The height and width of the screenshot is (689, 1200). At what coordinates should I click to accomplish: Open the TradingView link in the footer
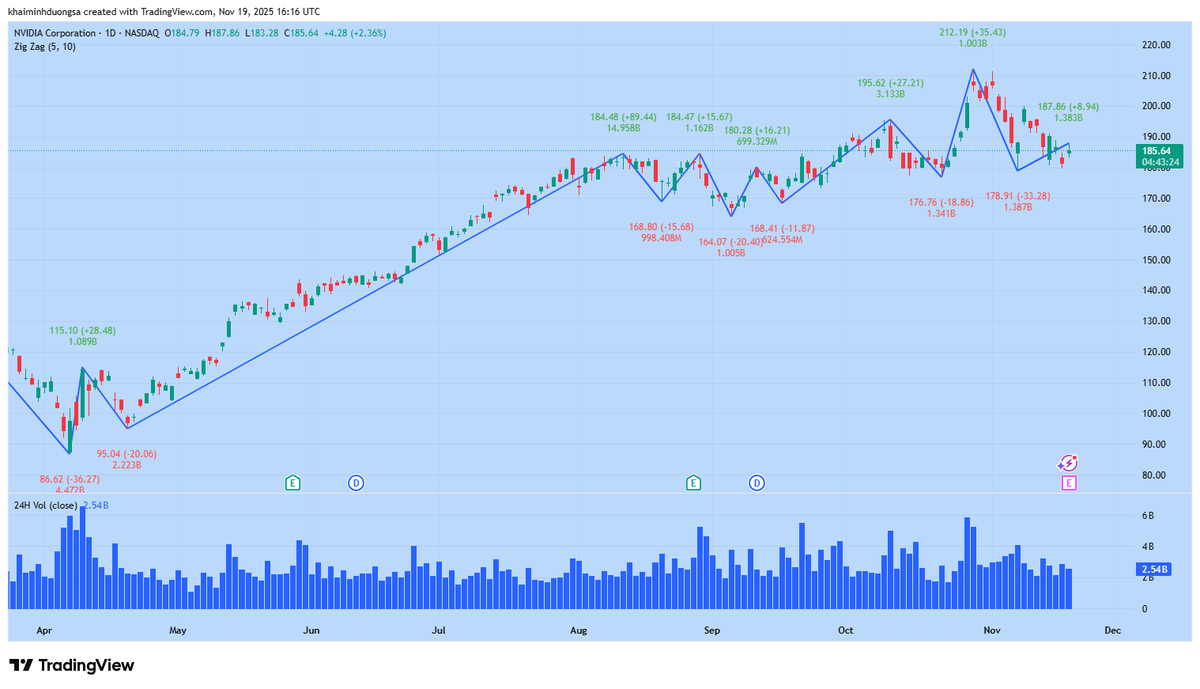tap(85, 664)
